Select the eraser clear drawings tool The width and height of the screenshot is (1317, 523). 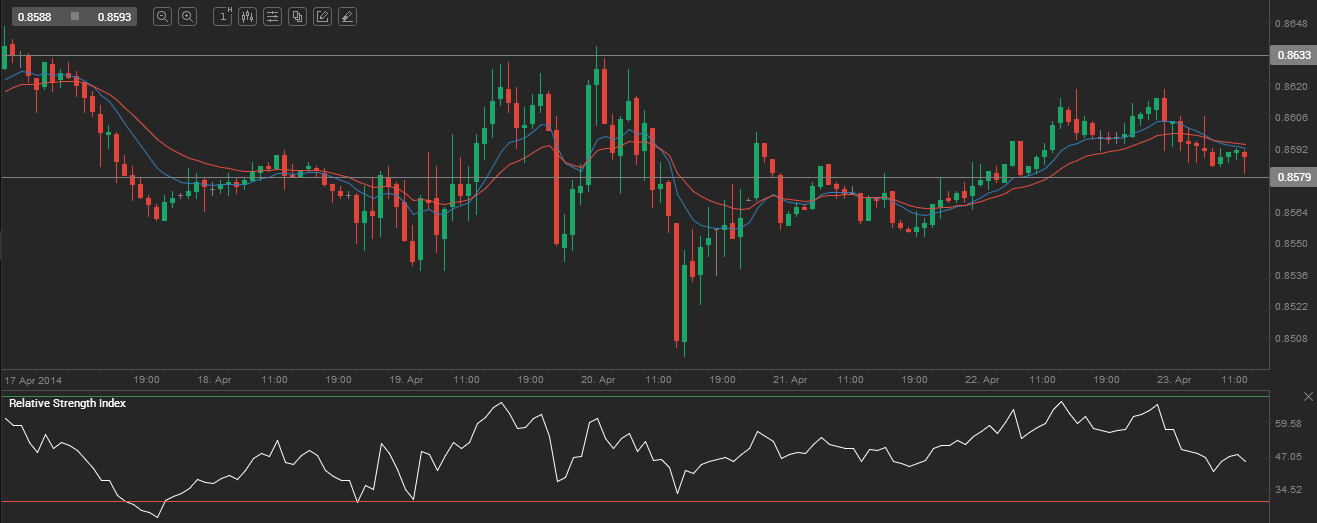[x=347, y=17]
